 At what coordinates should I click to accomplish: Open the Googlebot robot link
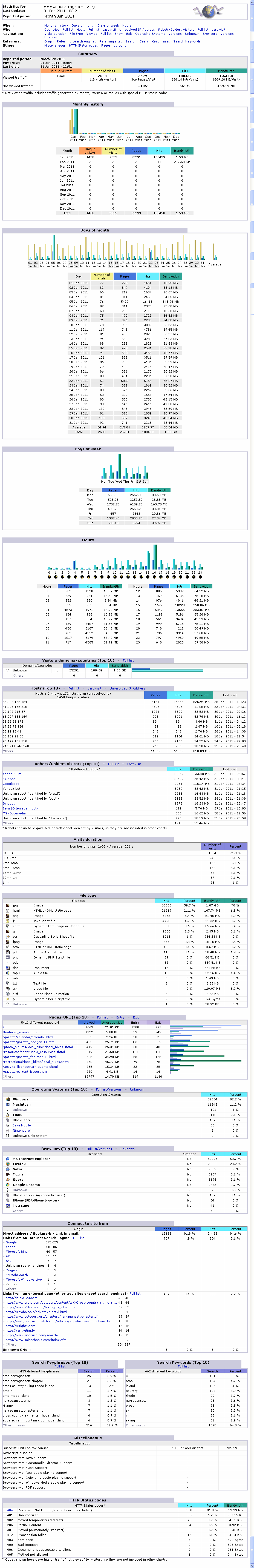point(10,783)
